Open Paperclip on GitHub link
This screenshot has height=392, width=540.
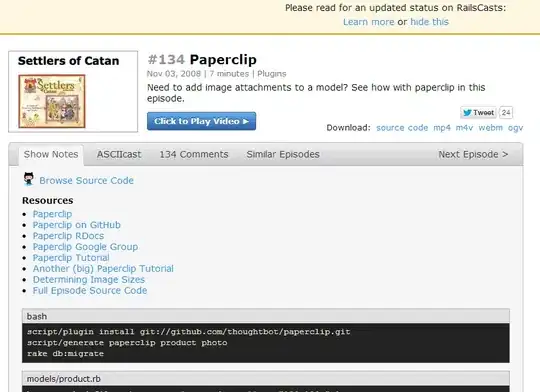(76, 225)
